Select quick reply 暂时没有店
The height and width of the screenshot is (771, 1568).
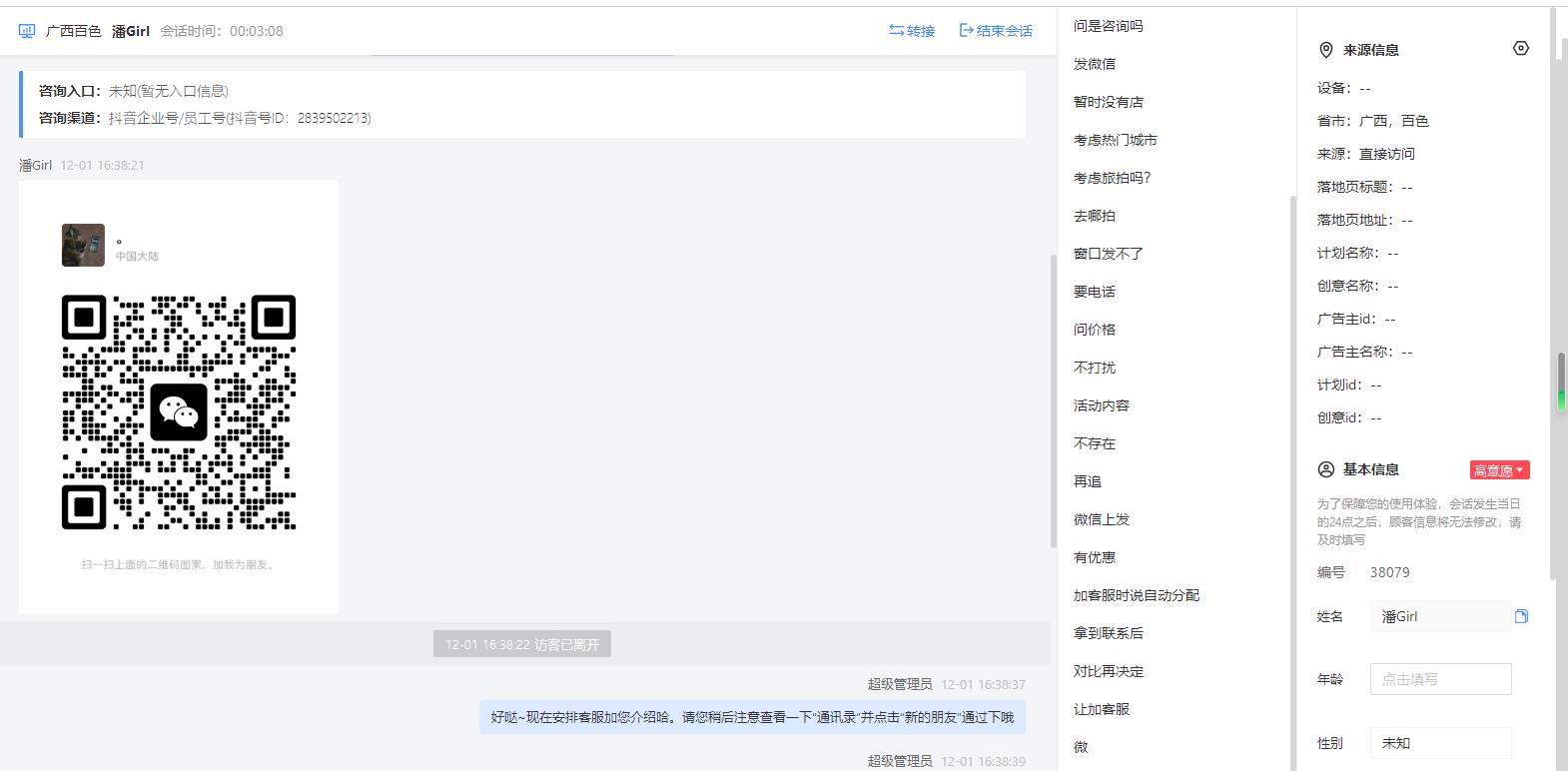1109,102
